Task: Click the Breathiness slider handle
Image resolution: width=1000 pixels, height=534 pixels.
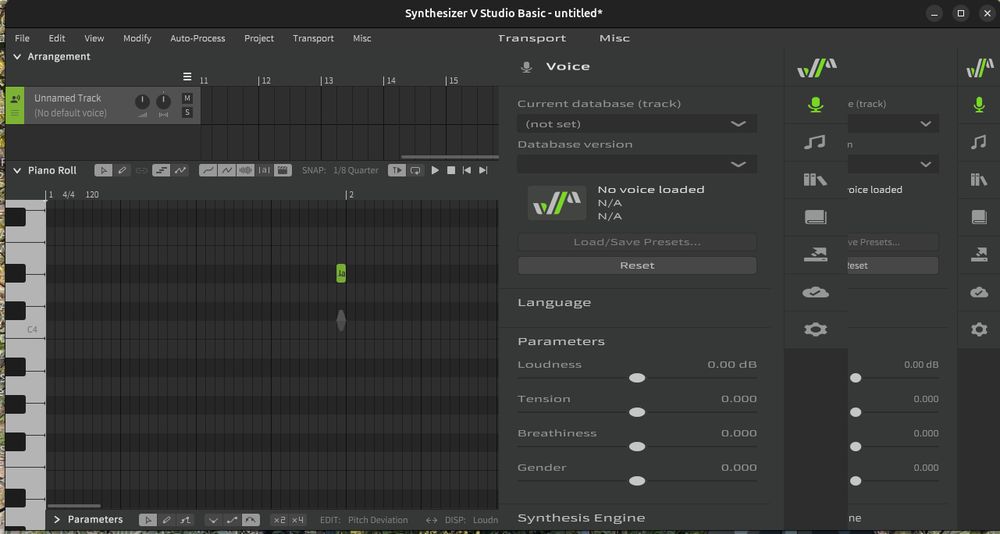Action: 637,447
